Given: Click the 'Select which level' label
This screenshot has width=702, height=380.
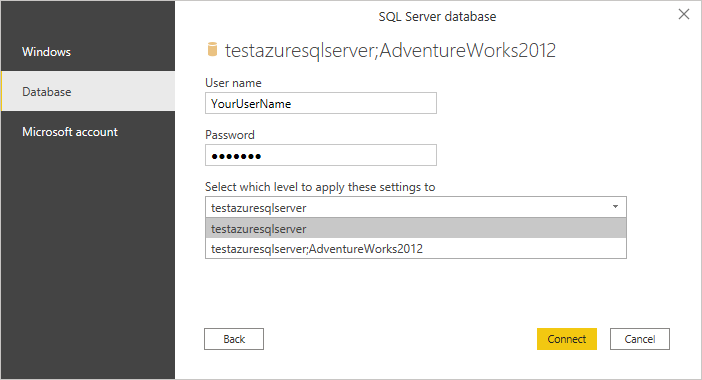Looking at the screenshot, I should click(x=320, y=187).
